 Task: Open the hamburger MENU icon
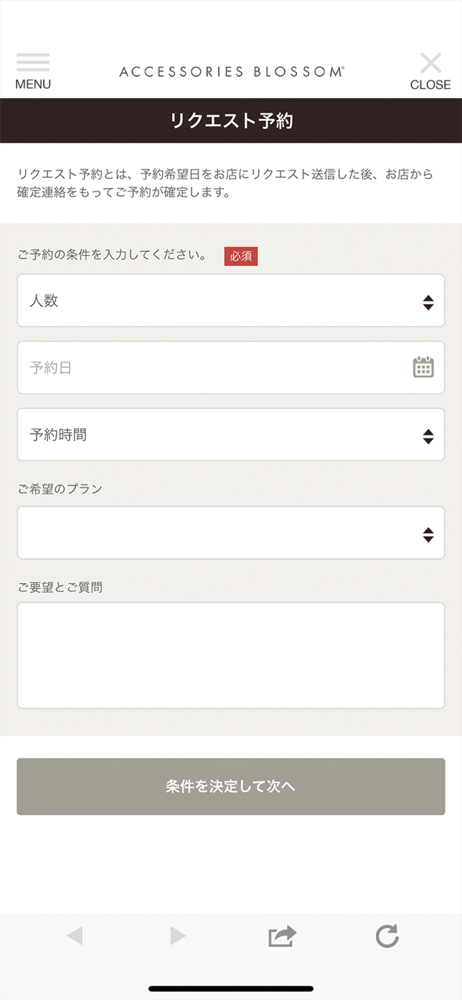click(33, 62)
